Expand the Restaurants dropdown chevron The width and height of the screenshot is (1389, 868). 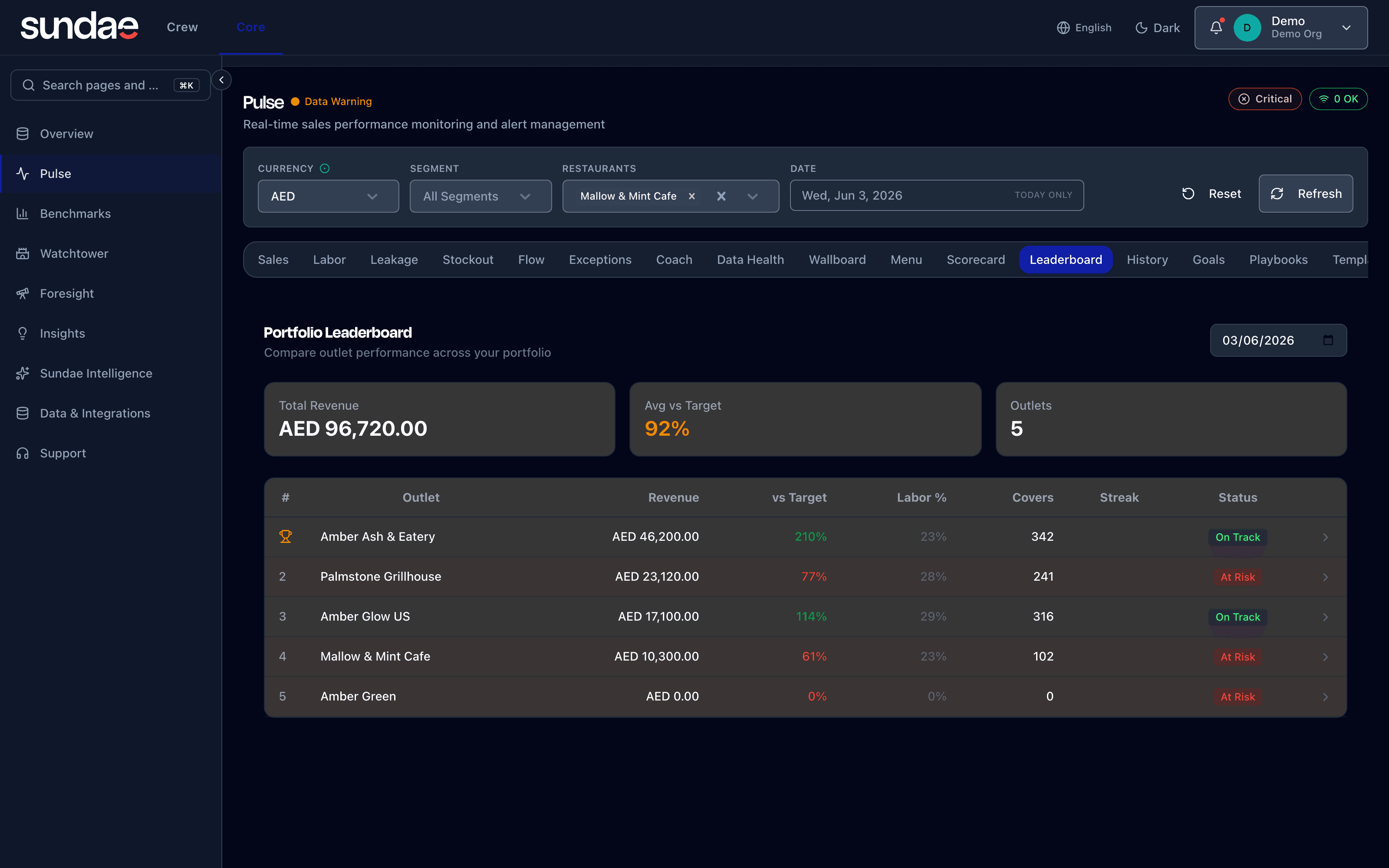[x=752, y=196]
